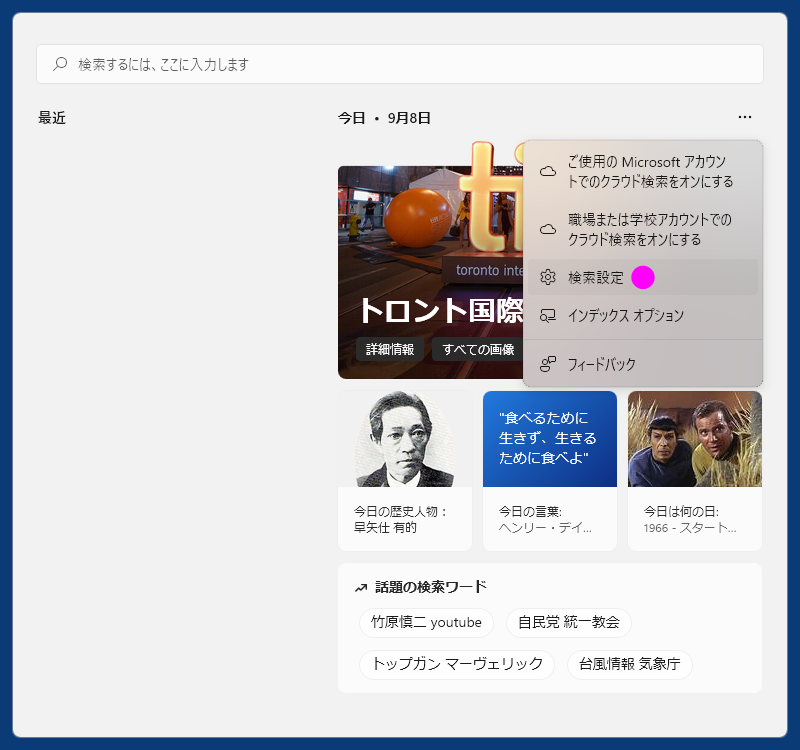Click the フィードバック smiley icon
800x750 pixels.
pyautogui.click(x=548, y=362)
